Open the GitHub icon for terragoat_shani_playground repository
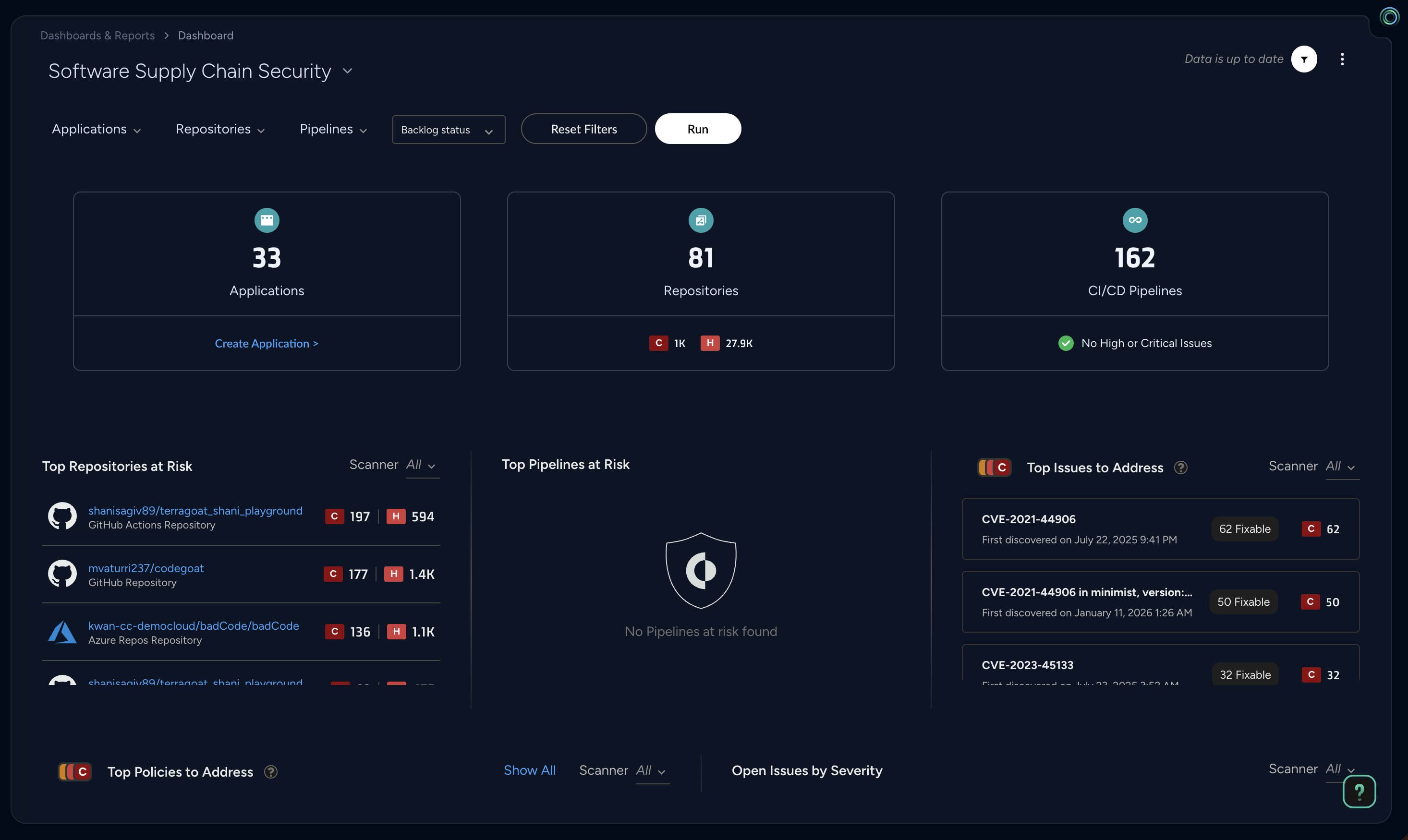 (62, 516)
